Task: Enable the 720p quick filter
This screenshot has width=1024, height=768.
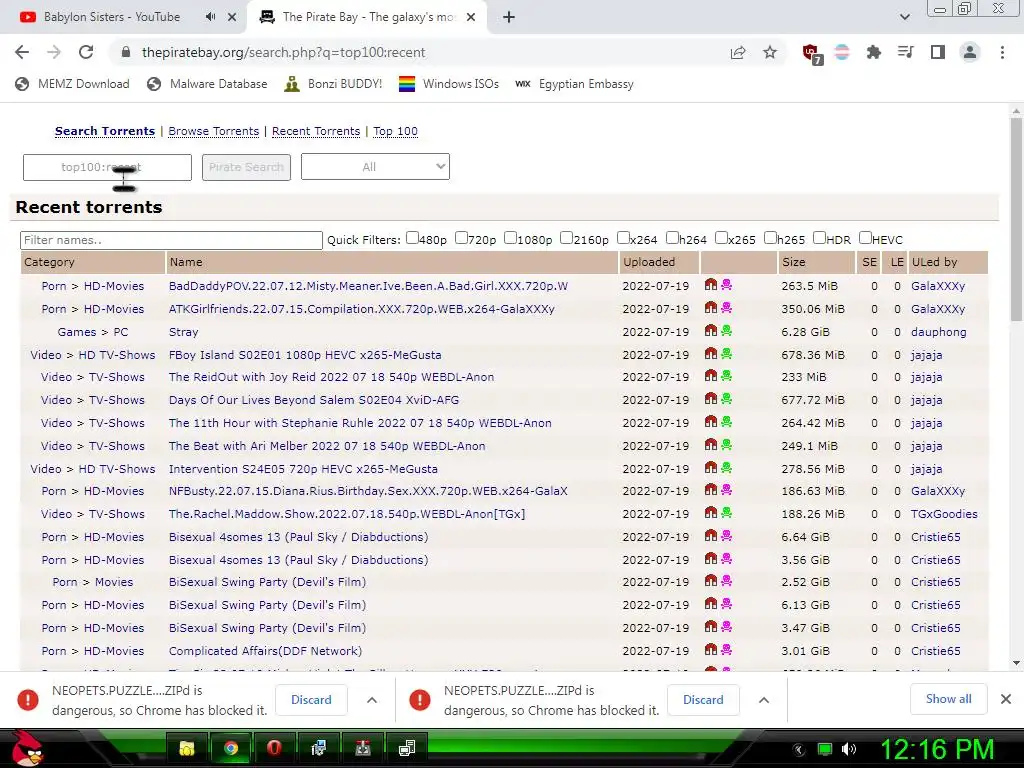Action: pyautogui.click(x=461, y=238)
